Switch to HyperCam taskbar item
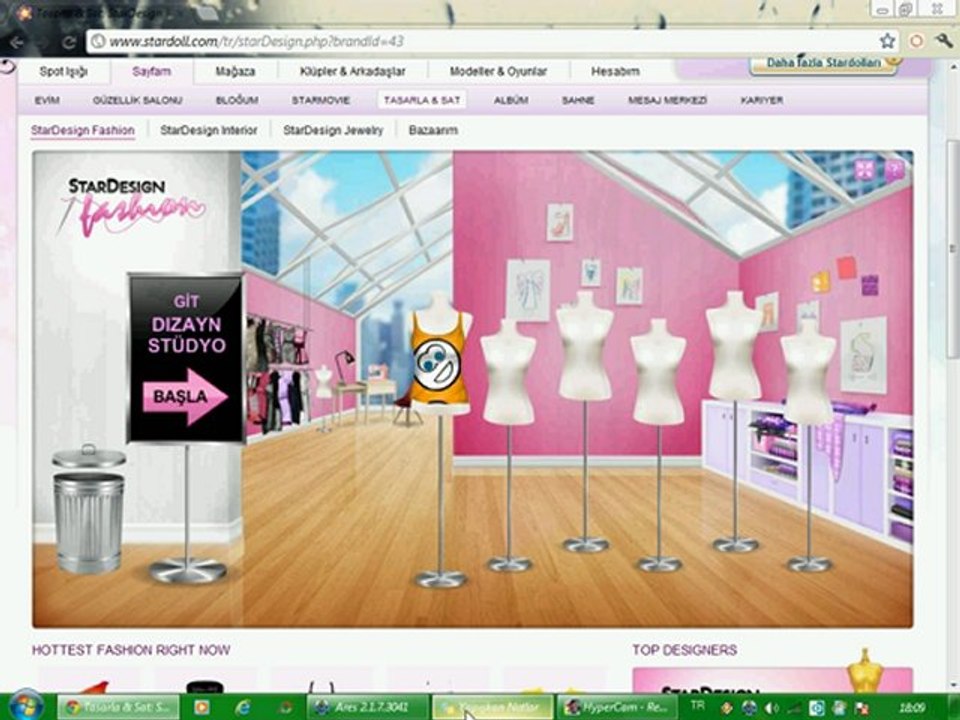The width and height of the screenshot is (960, 720). tap(618, 707)
